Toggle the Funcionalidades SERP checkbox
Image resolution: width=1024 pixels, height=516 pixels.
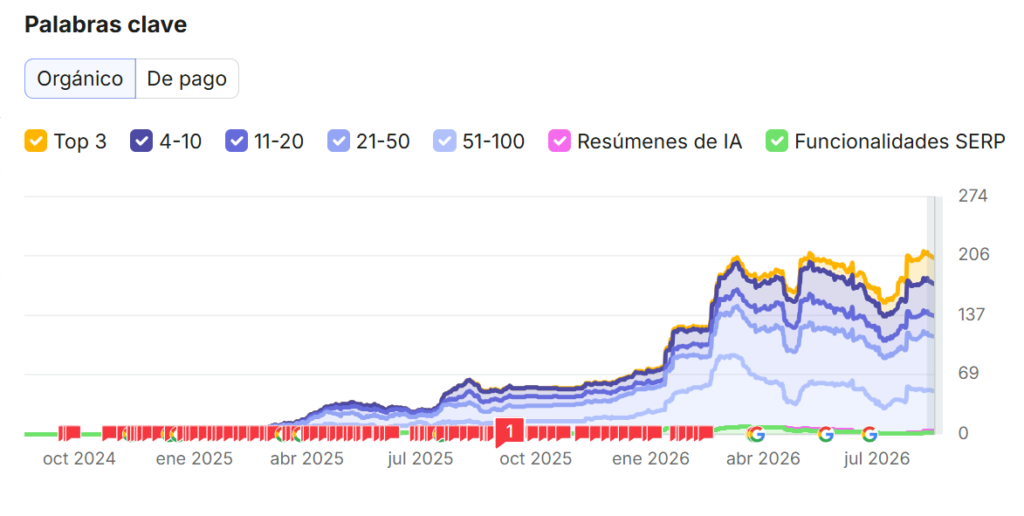point(777,141)
